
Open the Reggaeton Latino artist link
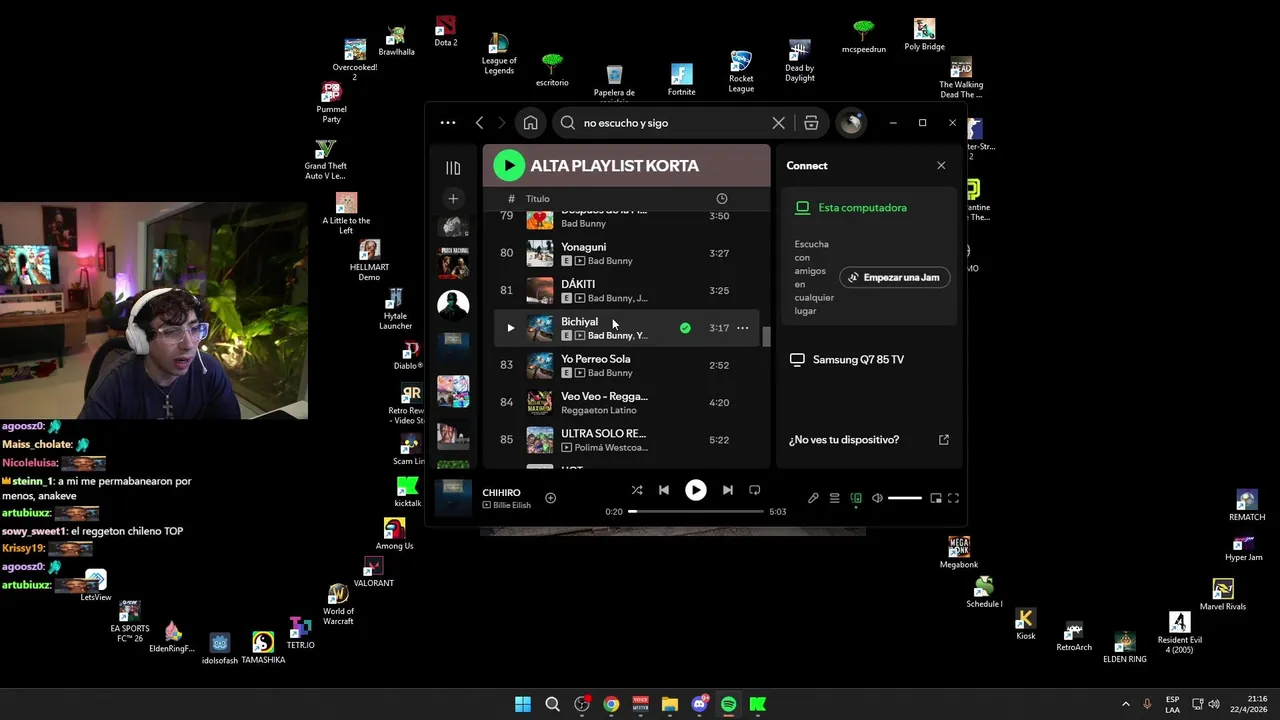599,410
